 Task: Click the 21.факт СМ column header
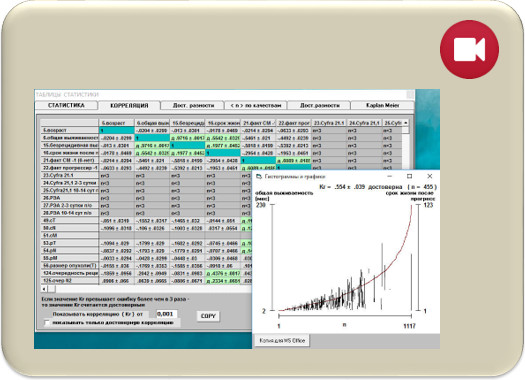pos(258,123)
